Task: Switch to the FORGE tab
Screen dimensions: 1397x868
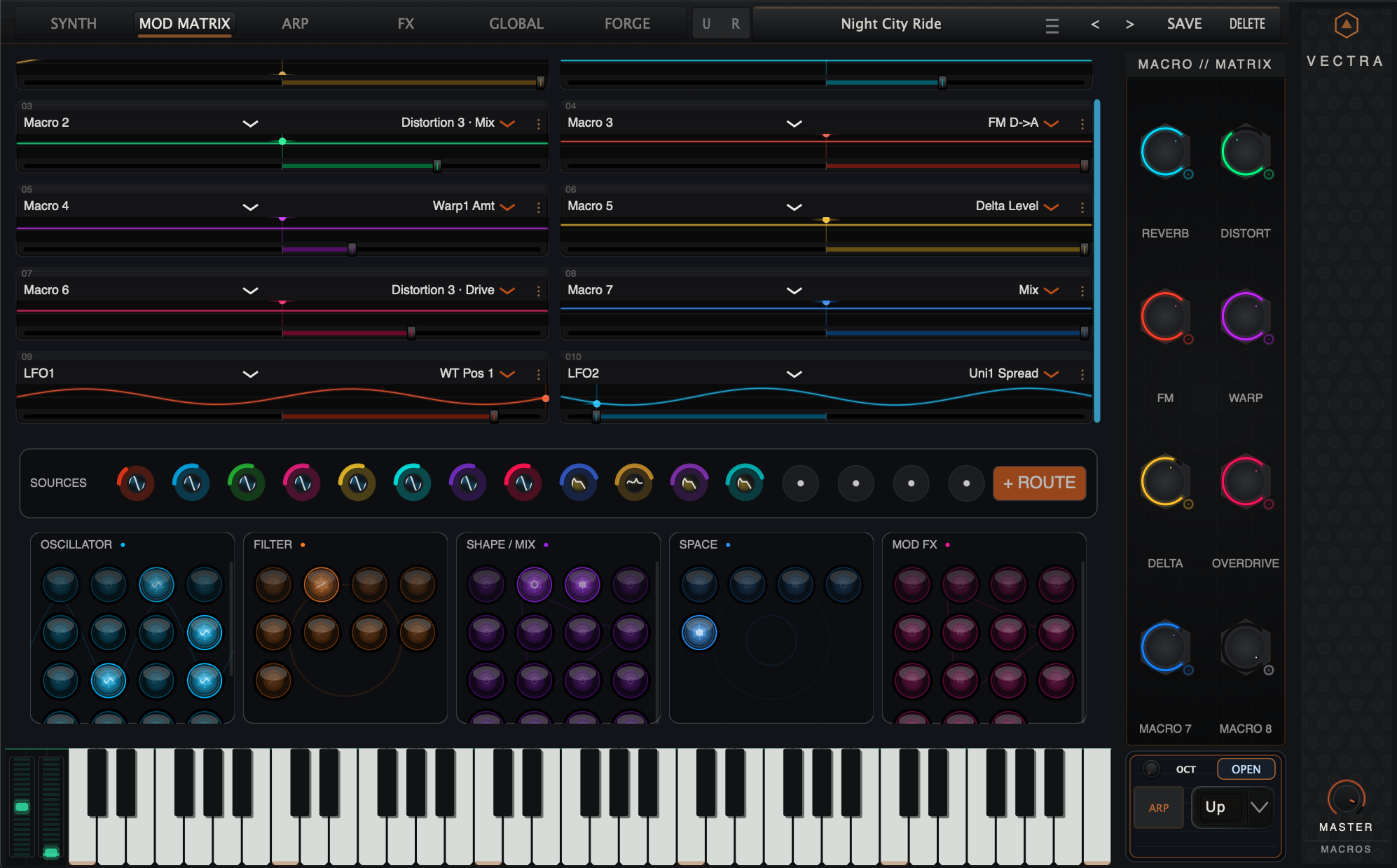Action: click(x=627, y=24)
